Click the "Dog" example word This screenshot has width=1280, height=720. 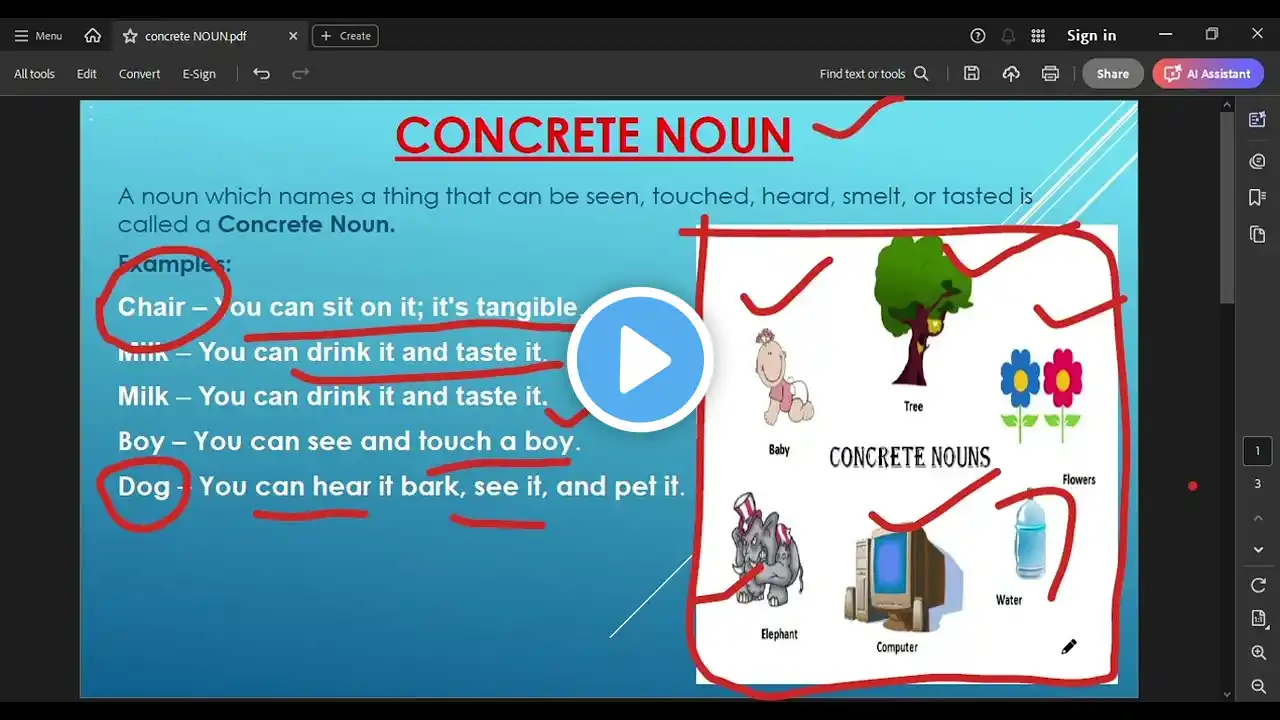point(144,487)
